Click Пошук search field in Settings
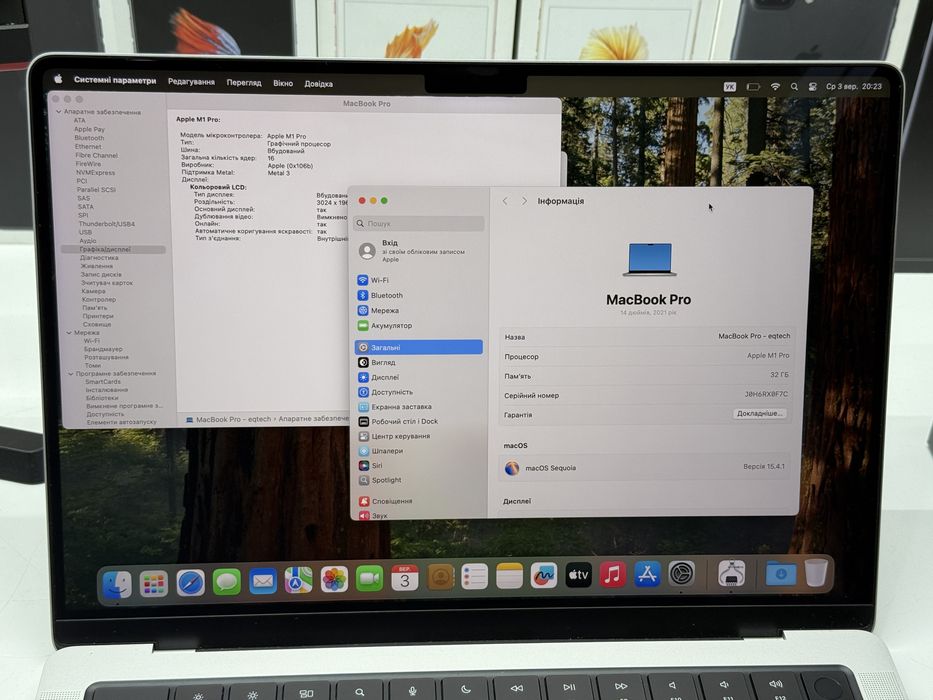Image resolution: width=933 pixels, height=700 pixels. tap(419, 224)
